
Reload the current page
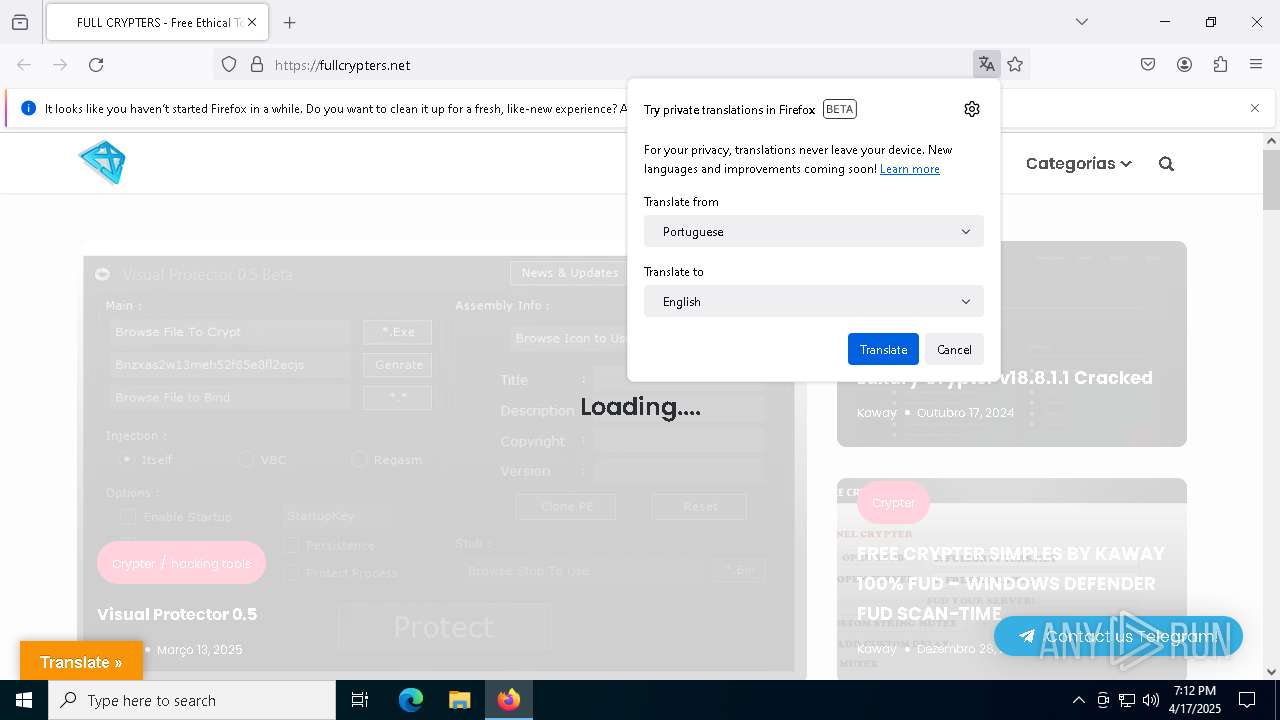coord(96,65)
